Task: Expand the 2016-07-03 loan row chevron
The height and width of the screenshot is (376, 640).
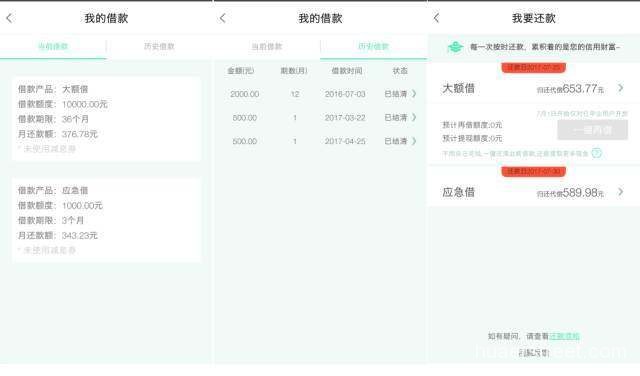Action: 414,94
